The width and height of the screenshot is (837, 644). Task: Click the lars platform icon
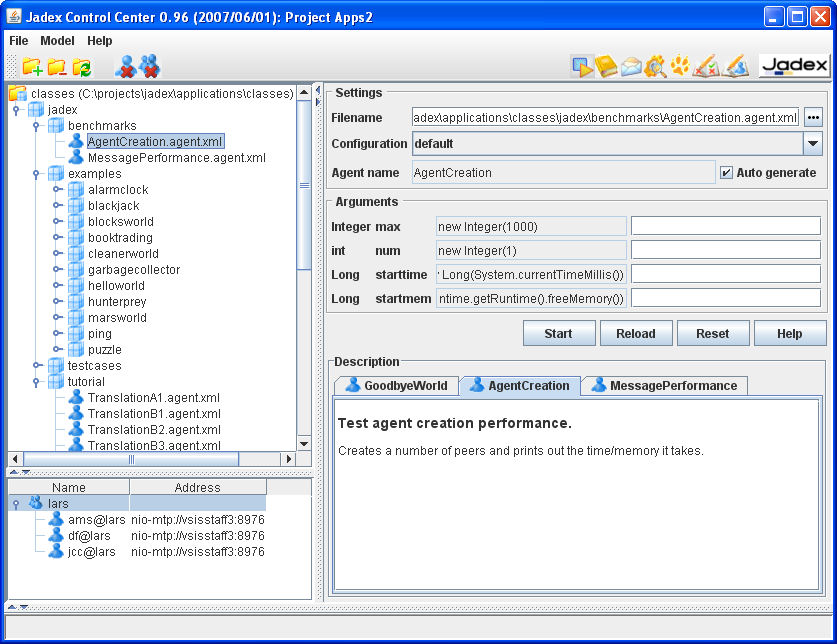coord(36,502)
